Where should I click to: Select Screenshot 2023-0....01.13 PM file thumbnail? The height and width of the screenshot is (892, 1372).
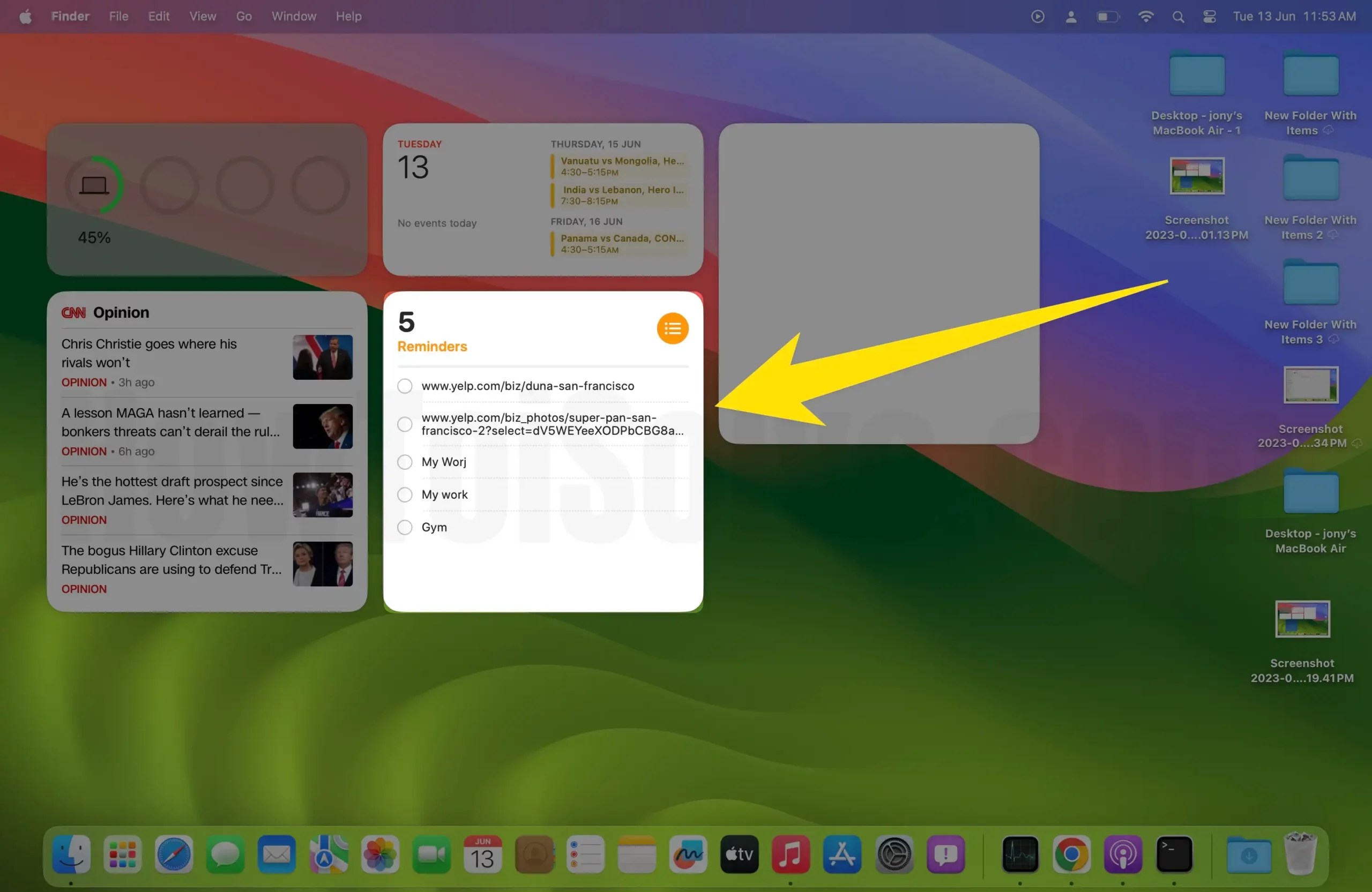click(x=1197, y=176)
